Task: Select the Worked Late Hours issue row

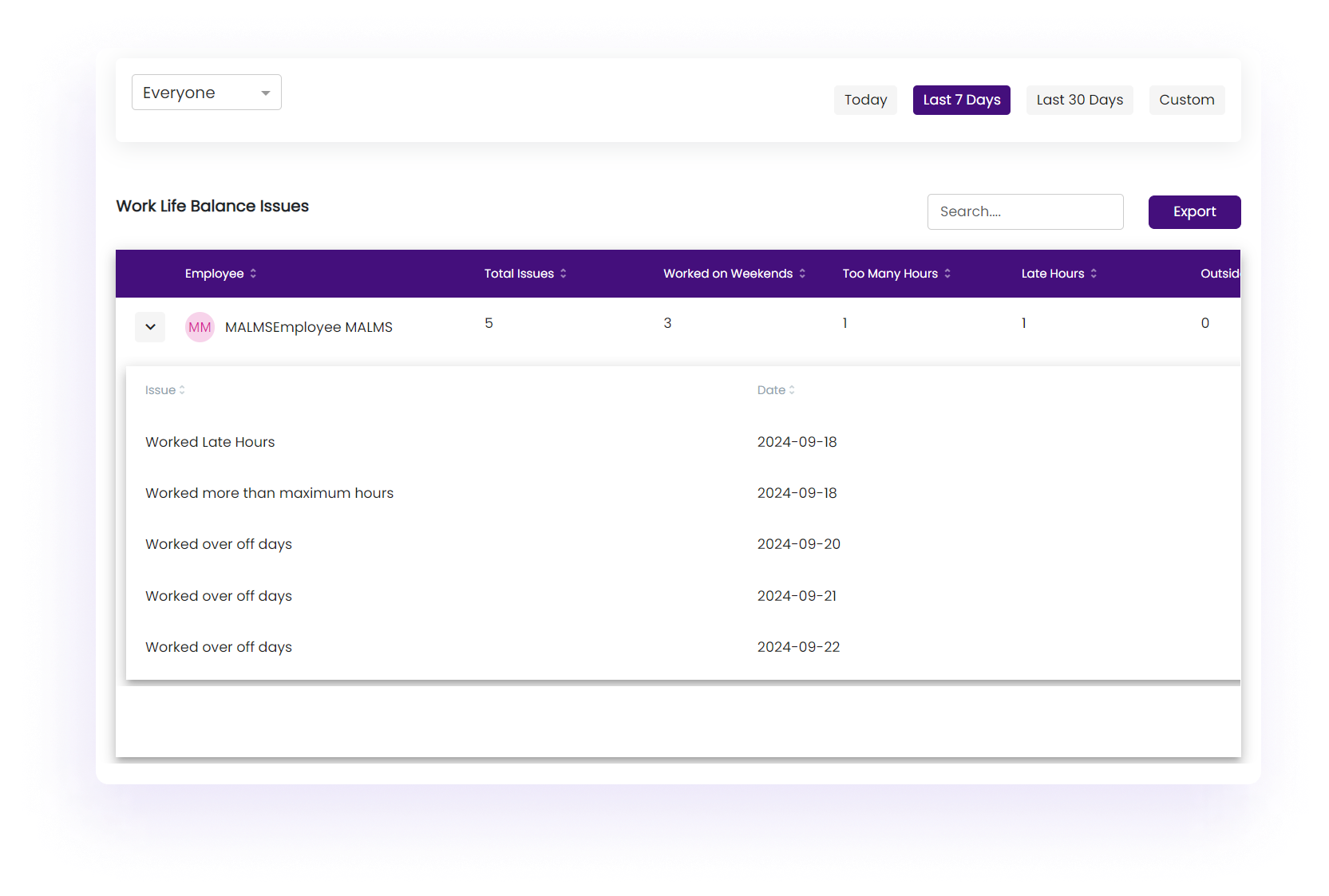Action: [210, 442]
